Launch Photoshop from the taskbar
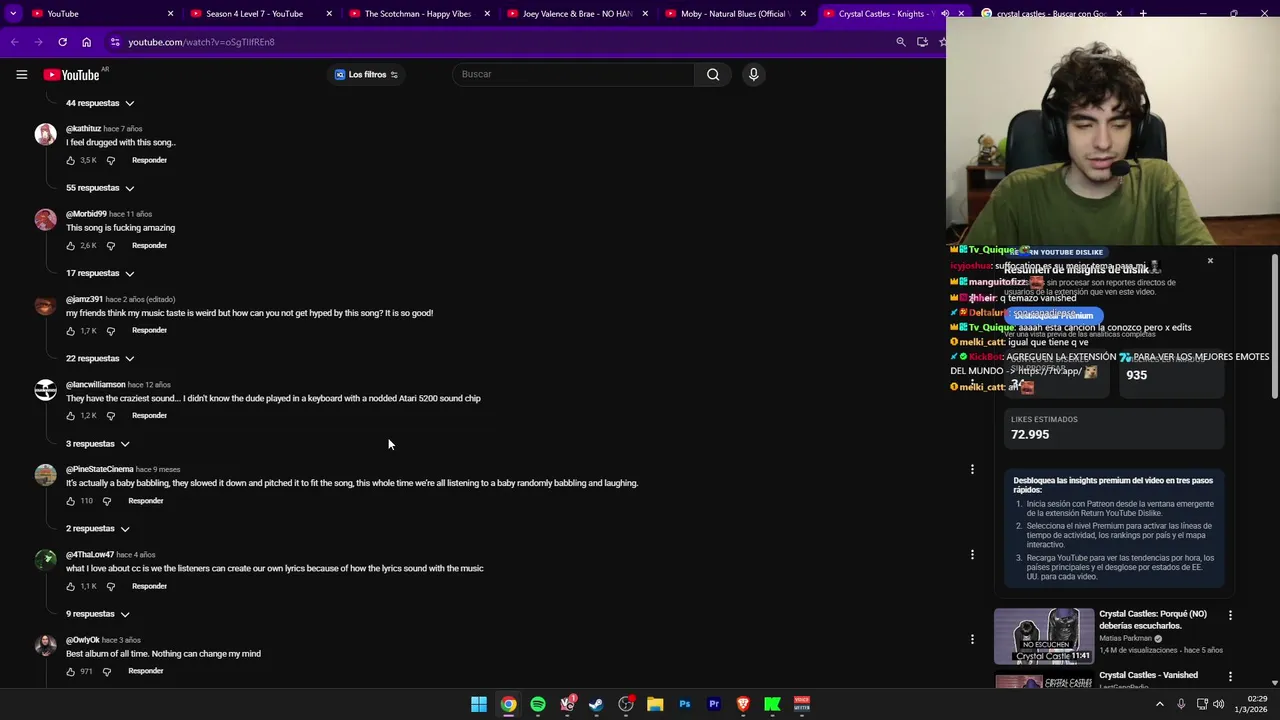Viewport: 1280px width, 720px height. tap(684, 704)
